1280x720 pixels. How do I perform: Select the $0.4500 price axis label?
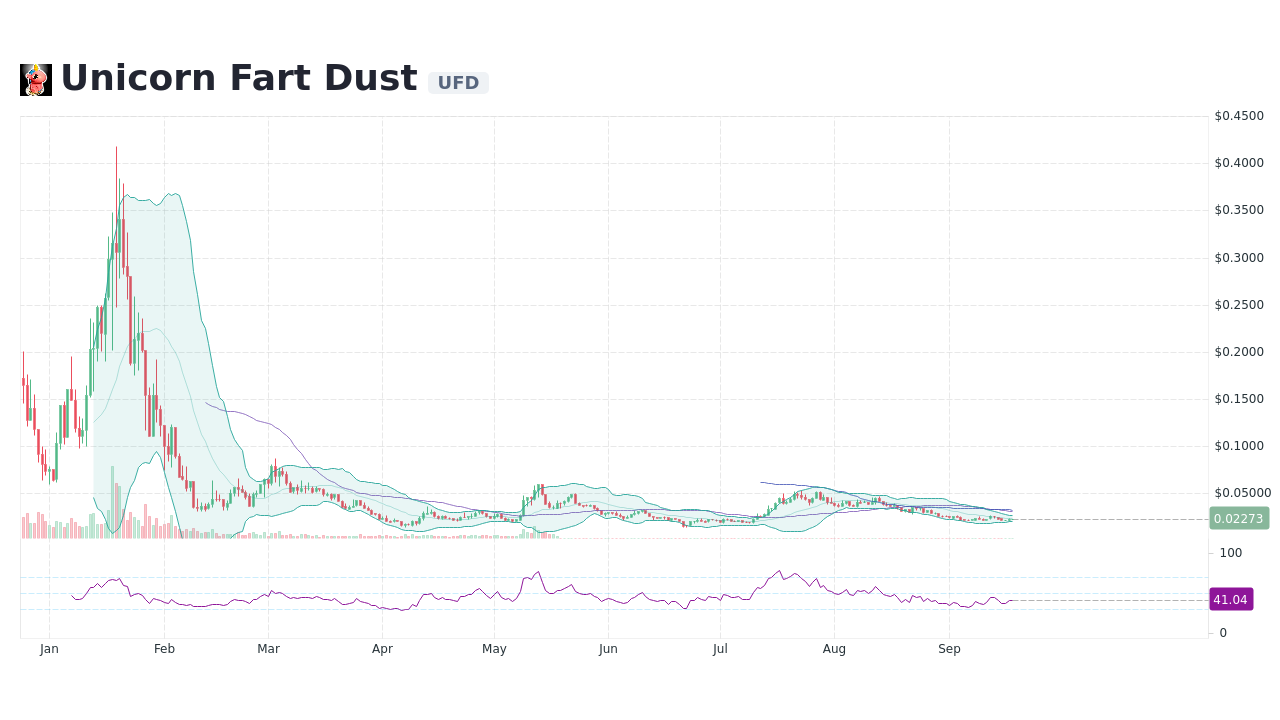[x=1238, y=116]
